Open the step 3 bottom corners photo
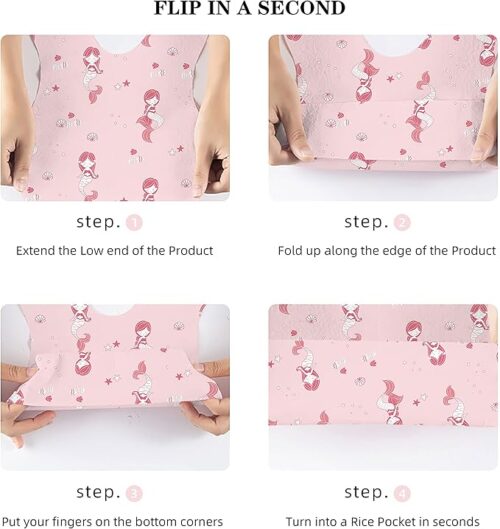Viewport: 500px width, 529px height. point(115,387)
